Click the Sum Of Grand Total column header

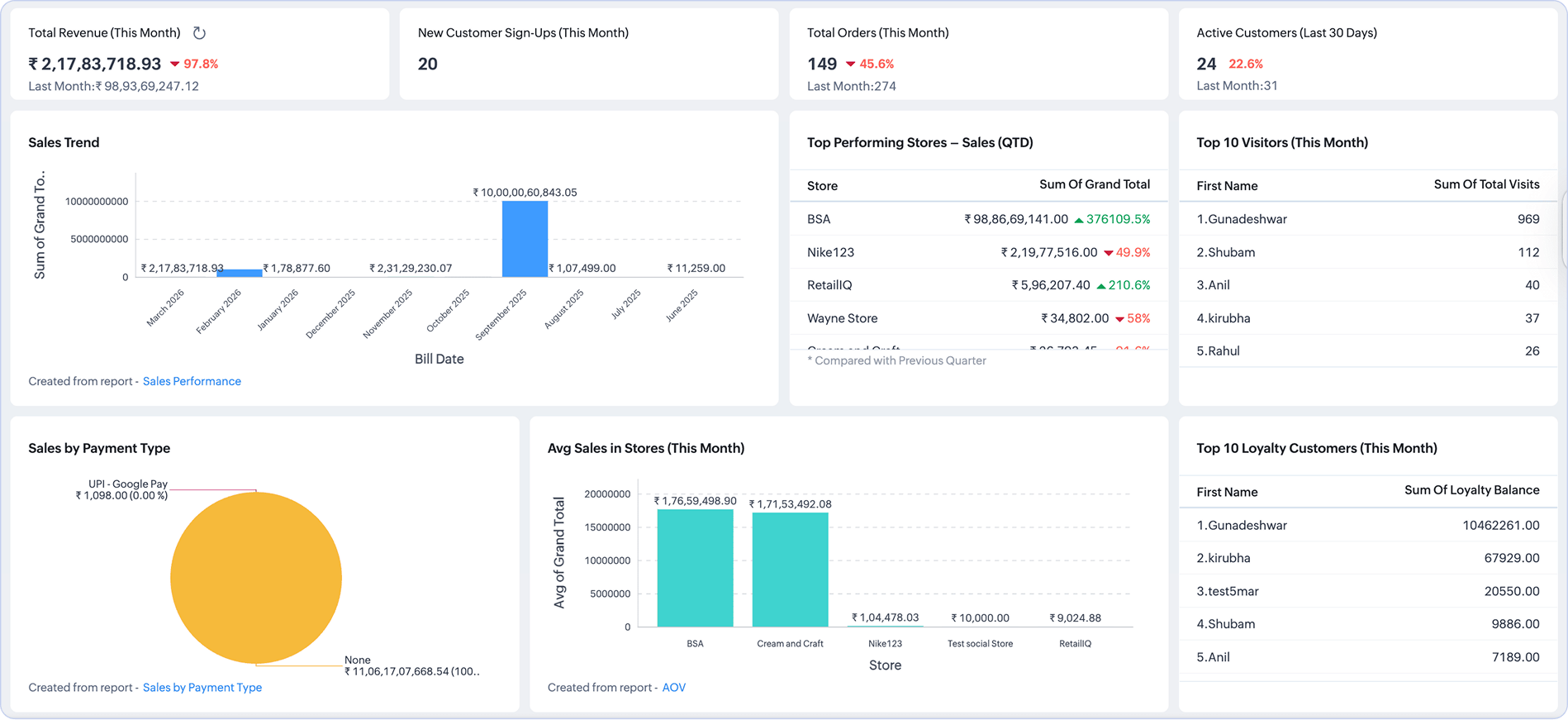[1094, 184]
